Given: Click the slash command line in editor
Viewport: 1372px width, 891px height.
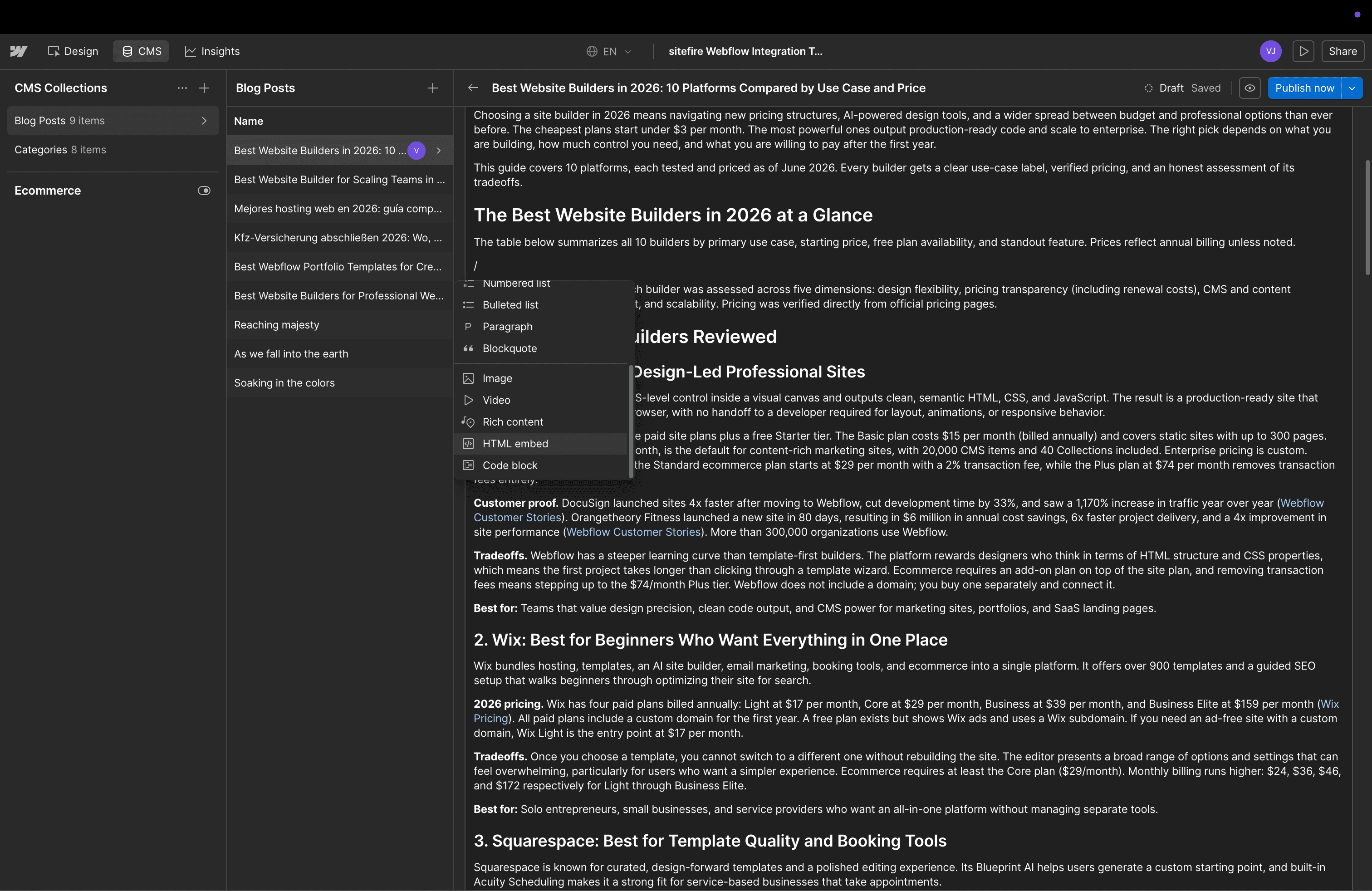Looking at the screenshot, I should [475, 266].
